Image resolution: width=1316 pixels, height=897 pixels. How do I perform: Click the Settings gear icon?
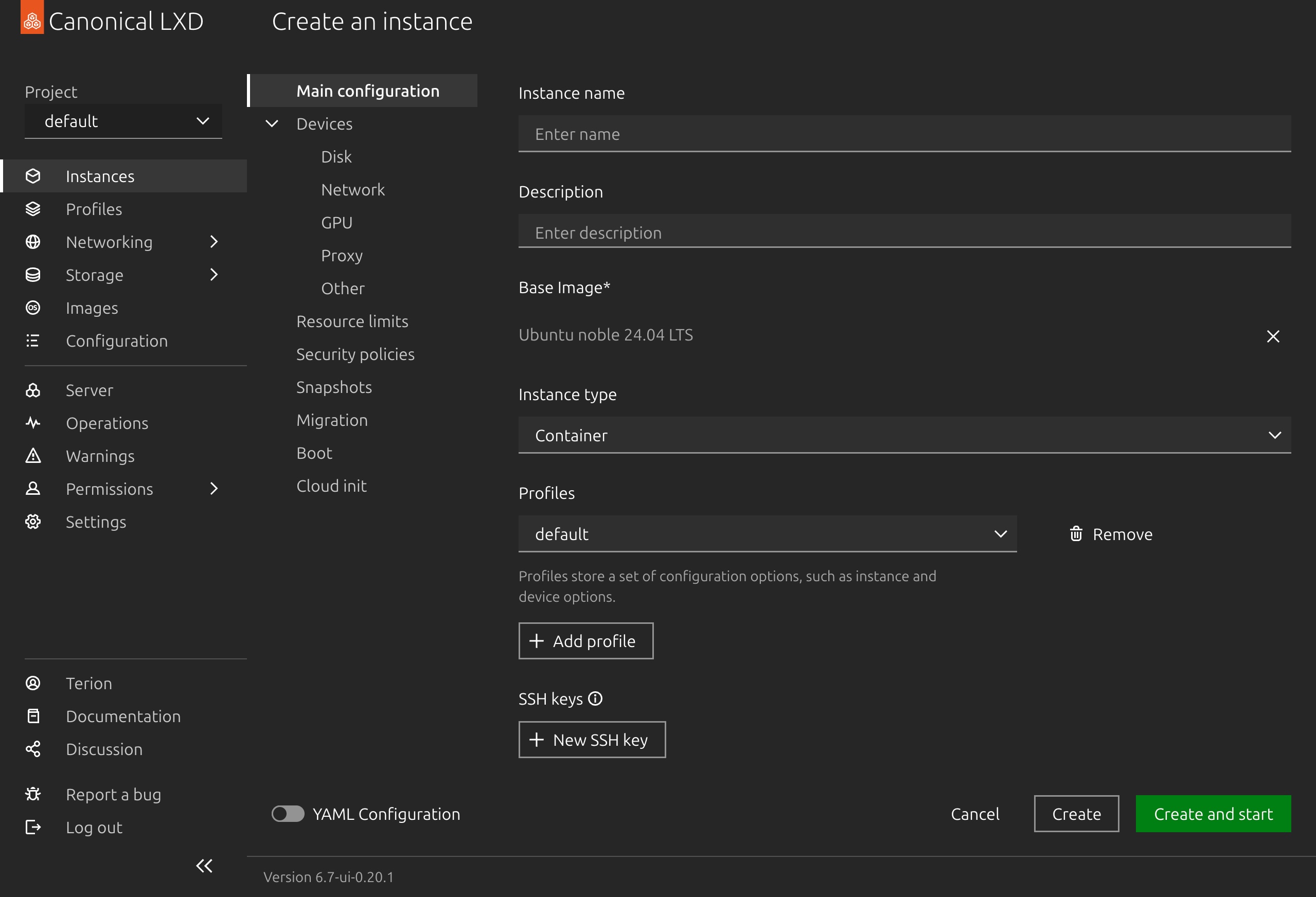33,522
